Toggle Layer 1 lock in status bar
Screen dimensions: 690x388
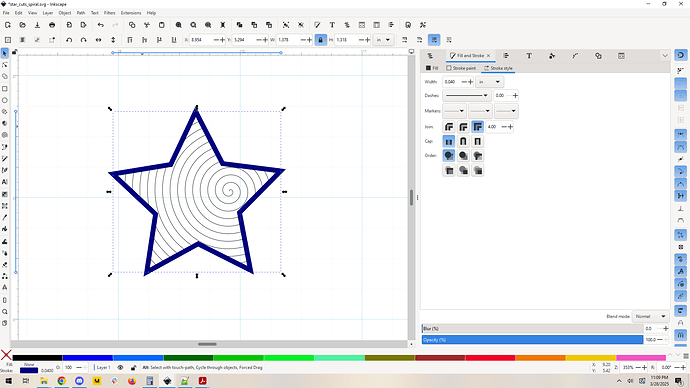click(133, 367)
